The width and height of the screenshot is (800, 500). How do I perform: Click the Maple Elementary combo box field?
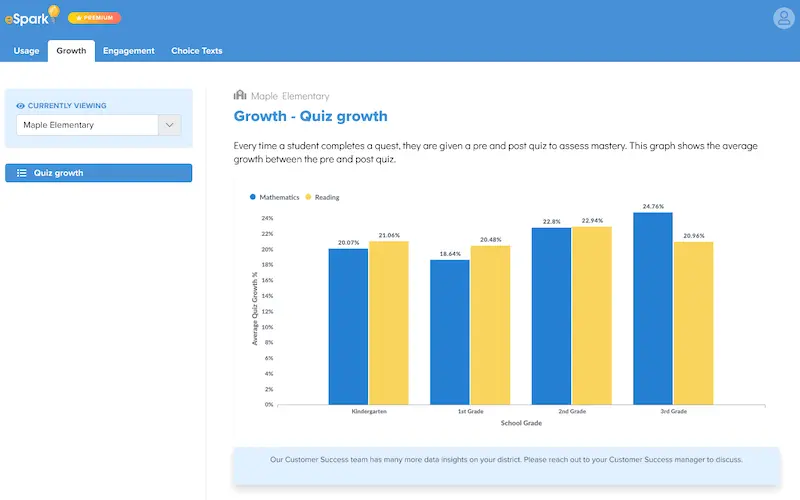98,125
